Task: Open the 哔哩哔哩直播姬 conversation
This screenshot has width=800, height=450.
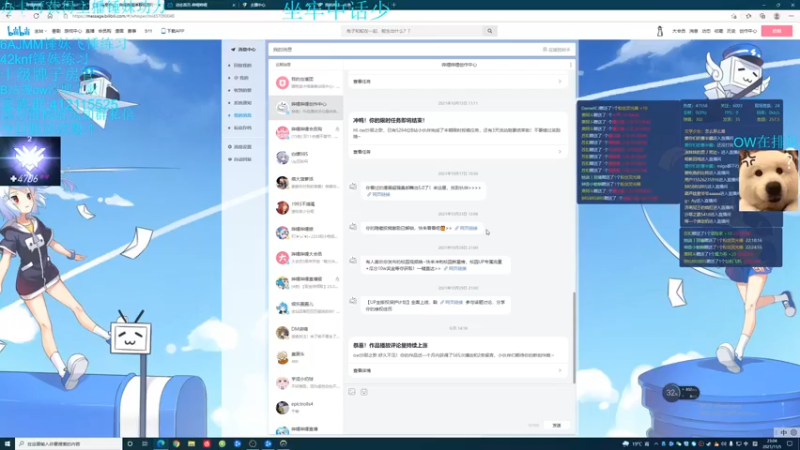Action: pyautogui.click(x=306, y=282)
